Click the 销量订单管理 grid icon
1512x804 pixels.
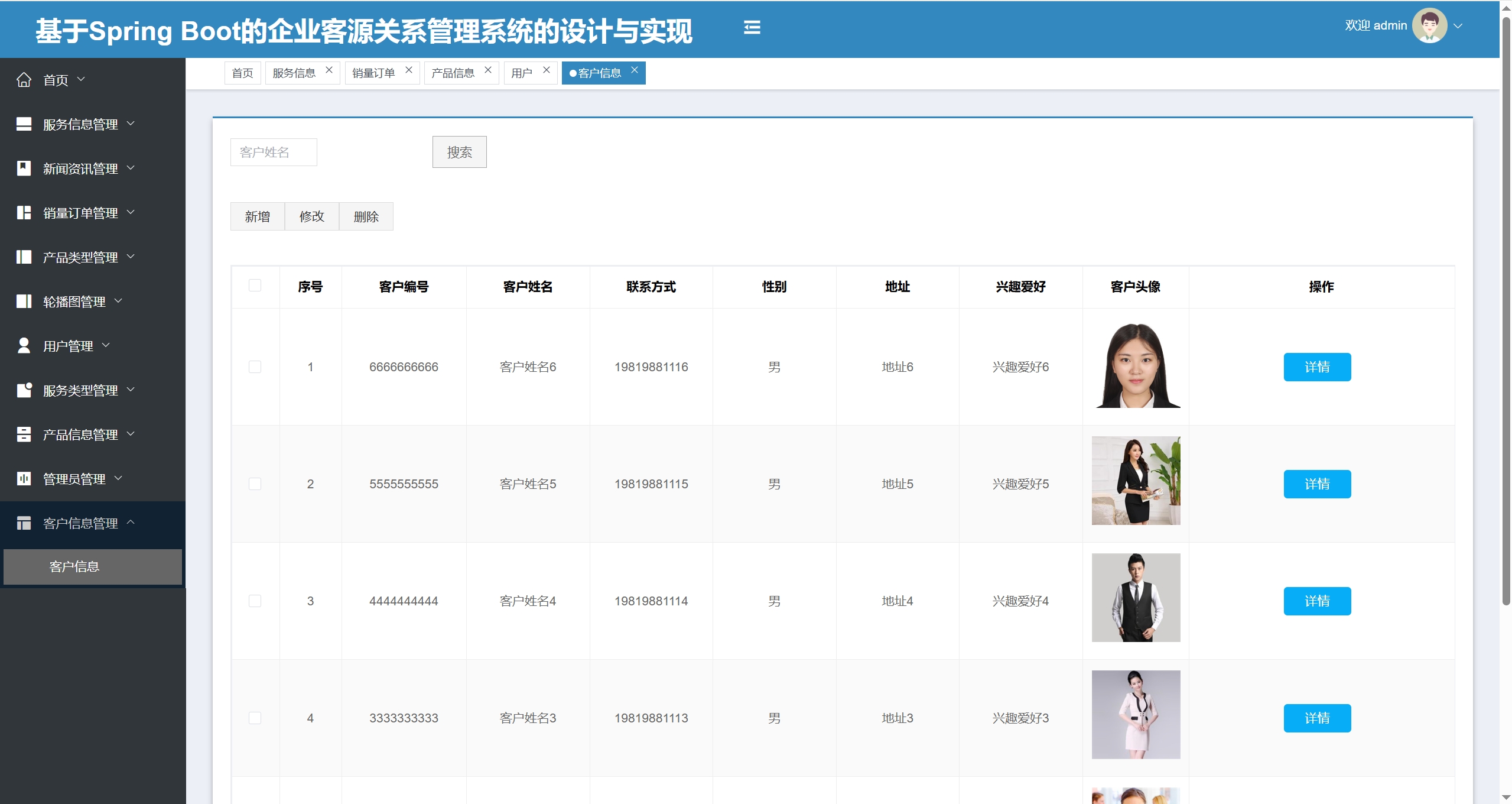pyautogui.click(x=24, y=213)
